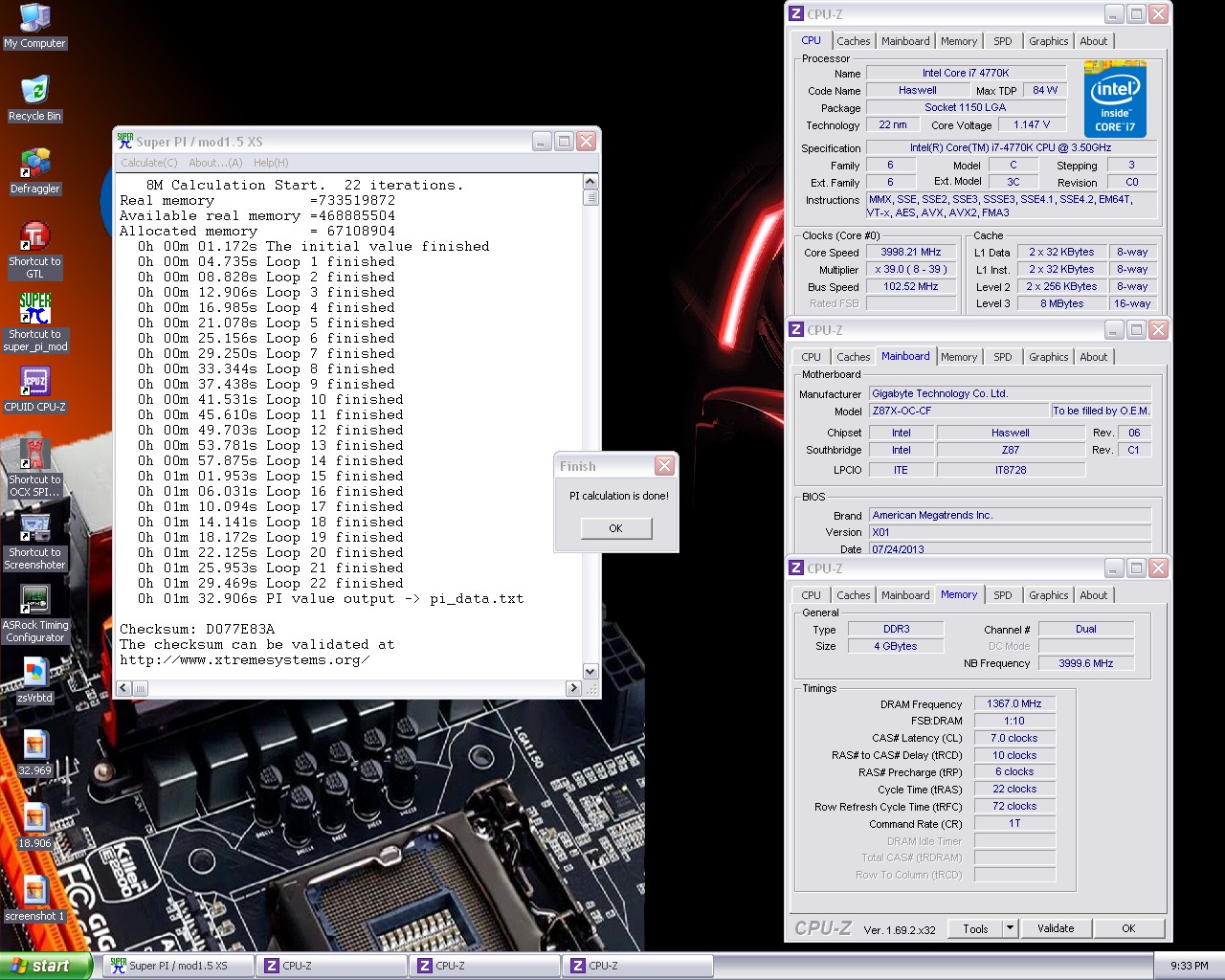1225x980 pixels.
Task: Close the Finish dialog with the X
Action: click(x=664, y=466)
